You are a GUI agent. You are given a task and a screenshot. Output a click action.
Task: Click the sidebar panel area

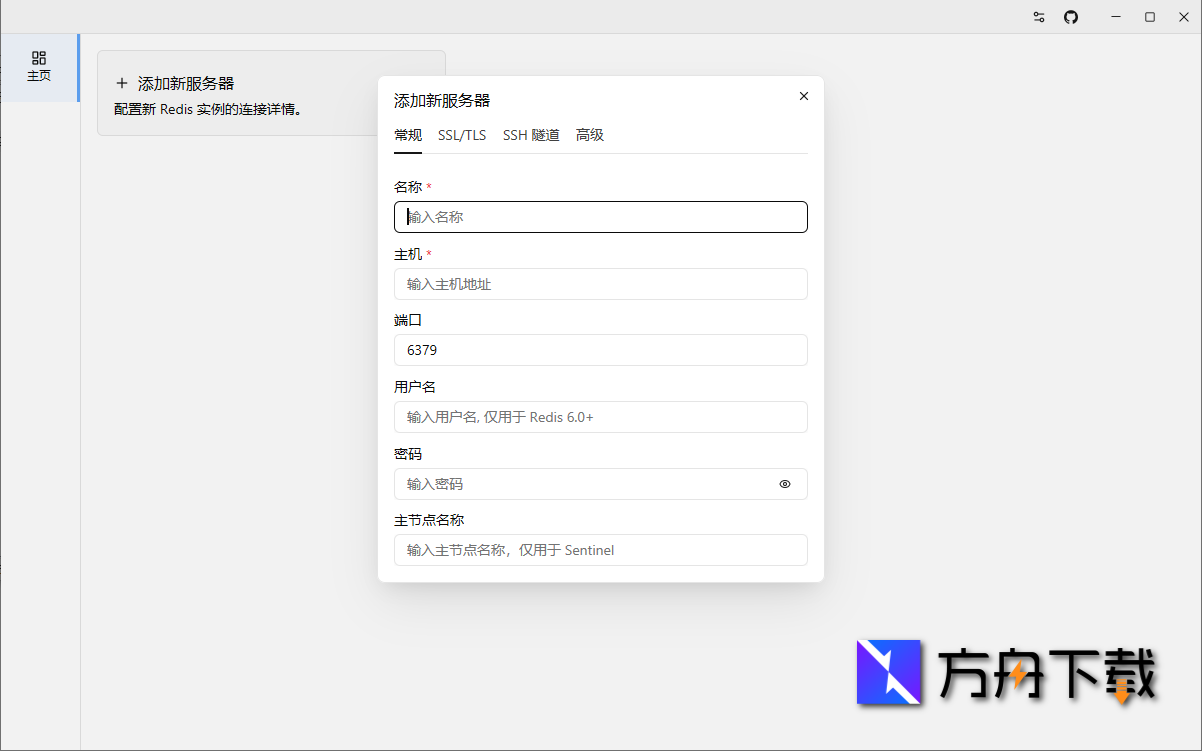(40, 400)
